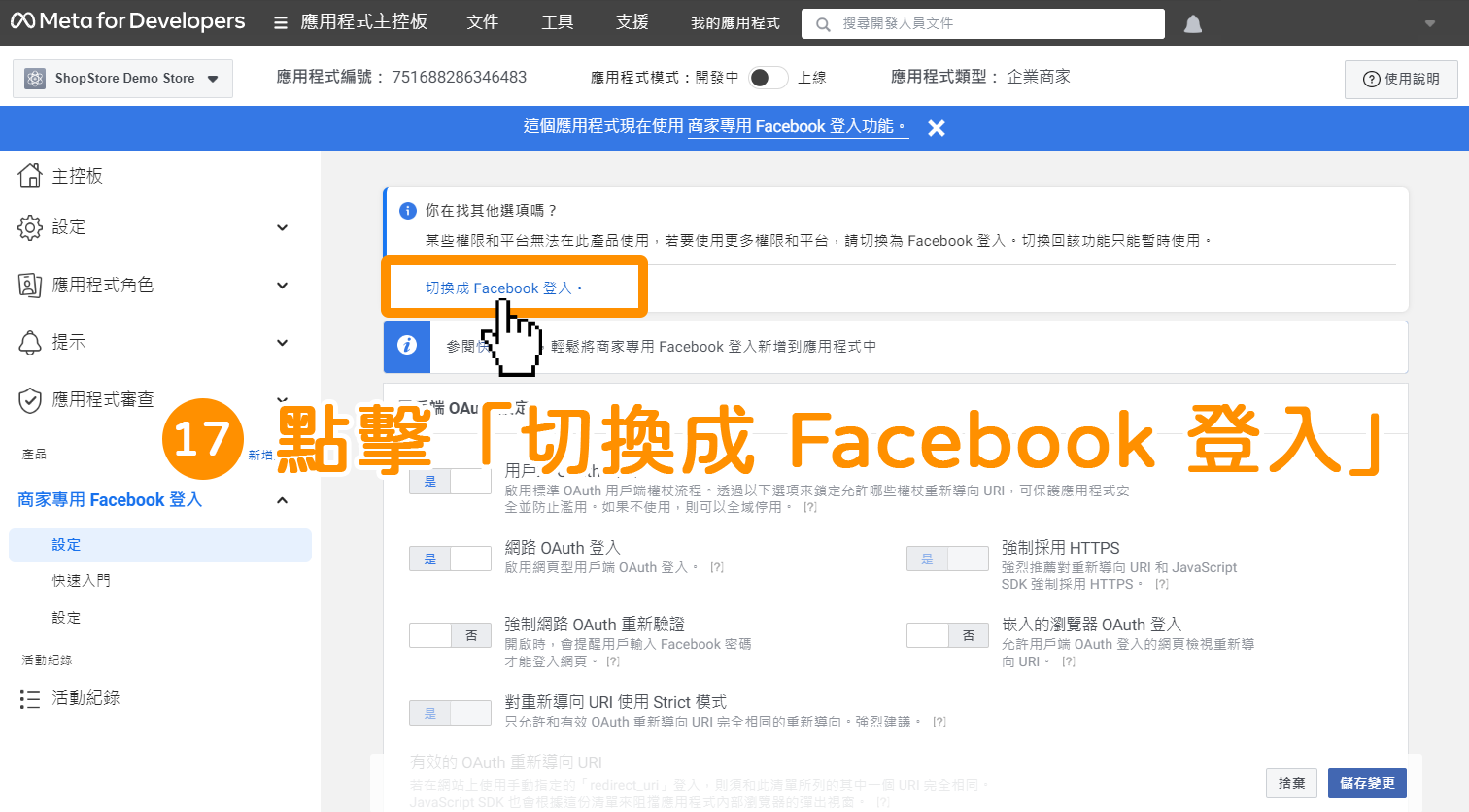
Task: Click the [?] help beside 強制採用 HTTPS description
Action: point(1162,584)
